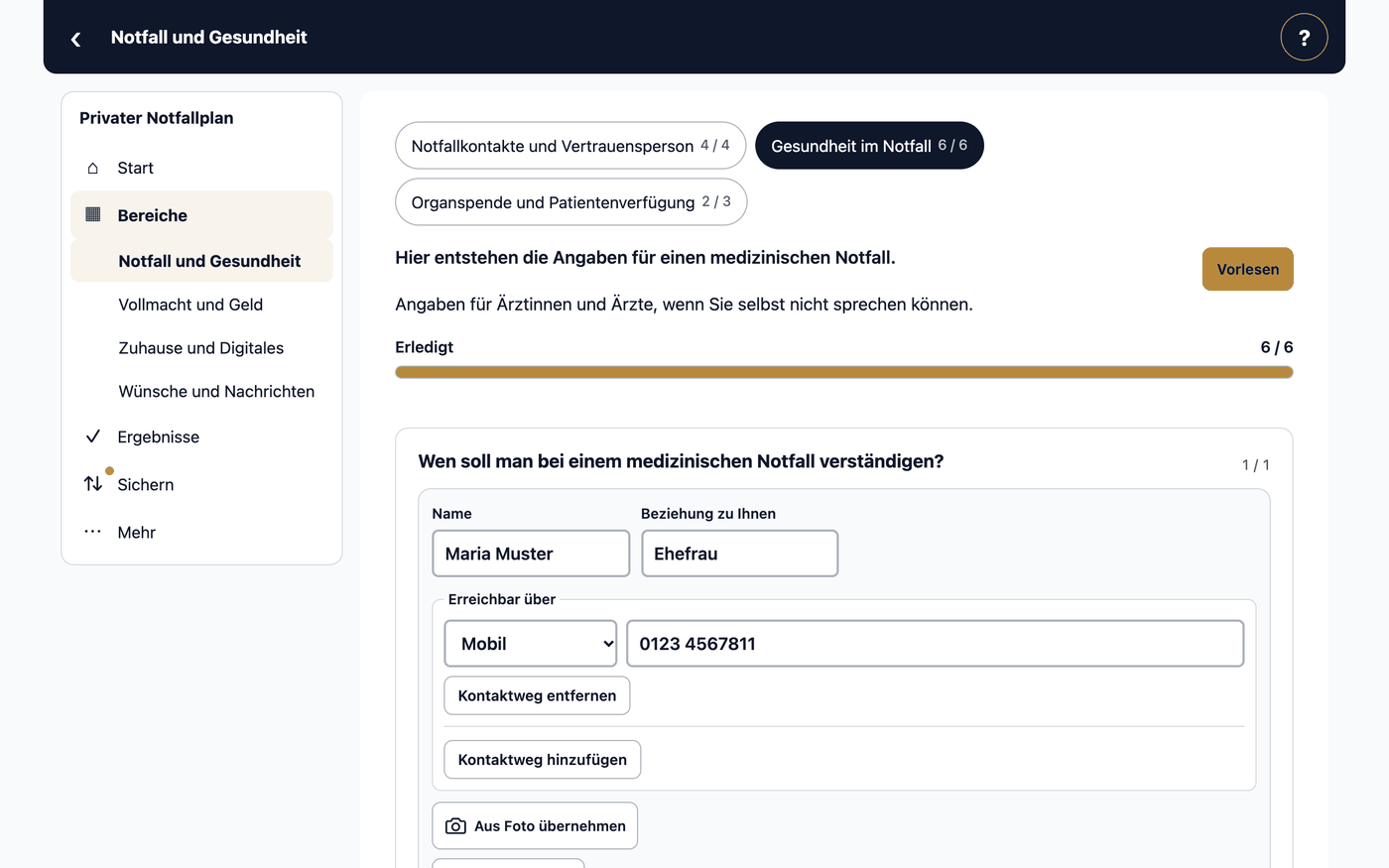1389x868 pixels.
Task: Open Vollmacht und Geld in sidebar
Action: 190,305
